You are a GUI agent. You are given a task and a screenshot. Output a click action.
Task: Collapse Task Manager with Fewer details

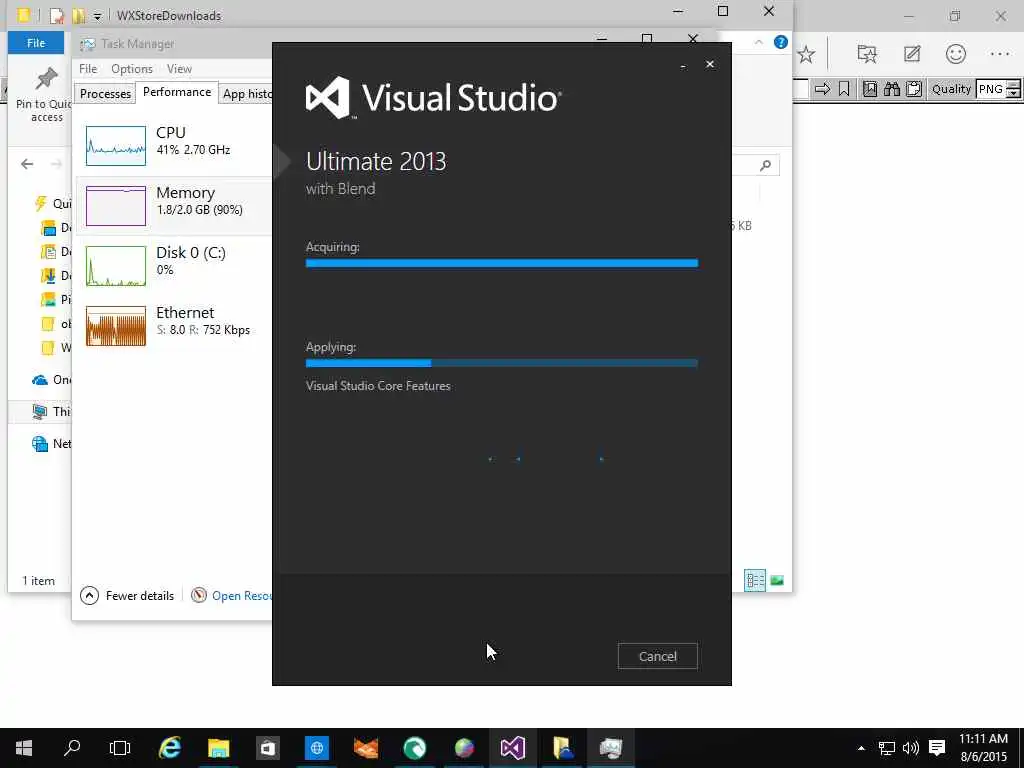coord(127,596)
